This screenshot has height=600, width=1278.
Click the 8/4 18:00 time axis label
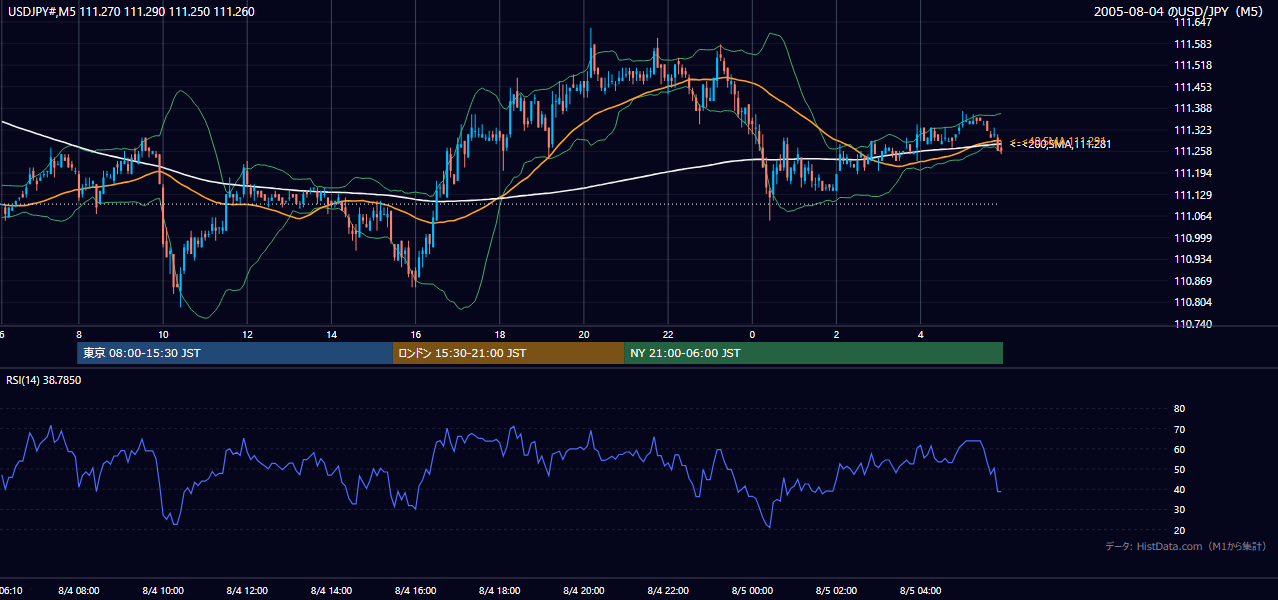500,591
